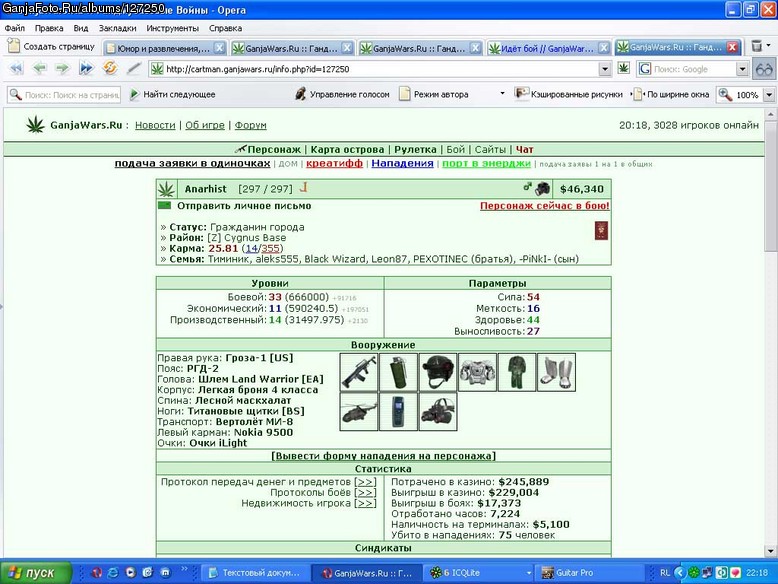
Task: Click Вывести форму нападения на персонажа link
Action: (383, 455)
